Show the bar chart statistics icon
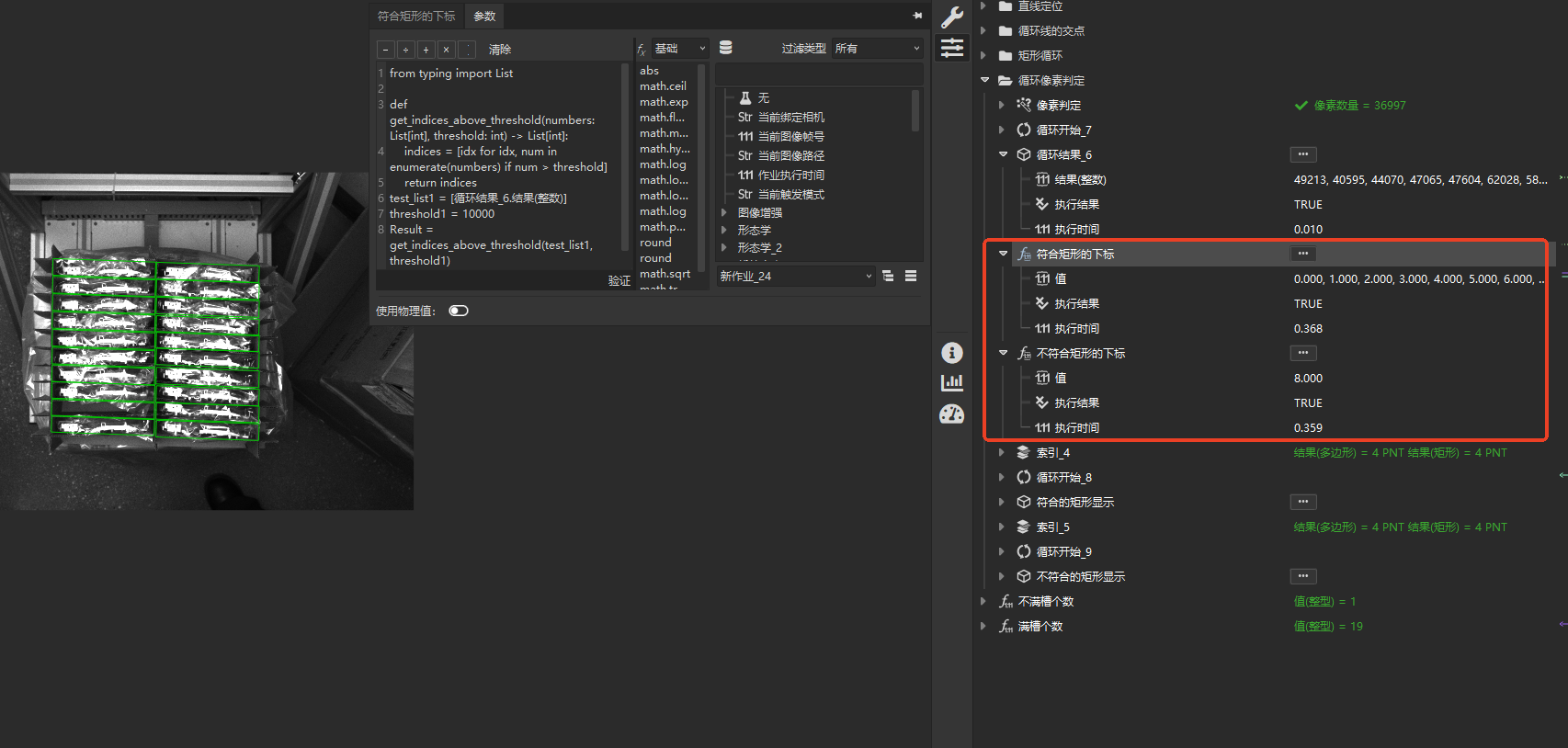Screen dimensions: 1568x748 pyautogui.click(x=952, y=382)
